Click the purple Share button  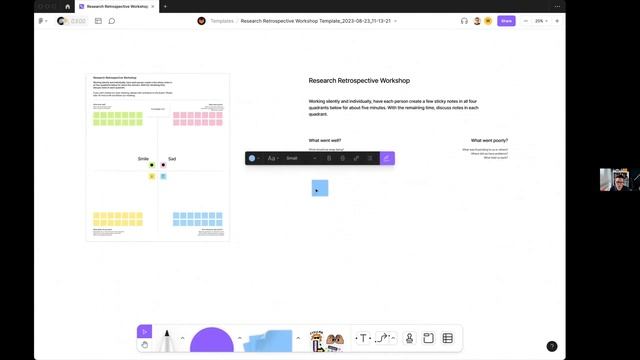(x=506, y=21)
